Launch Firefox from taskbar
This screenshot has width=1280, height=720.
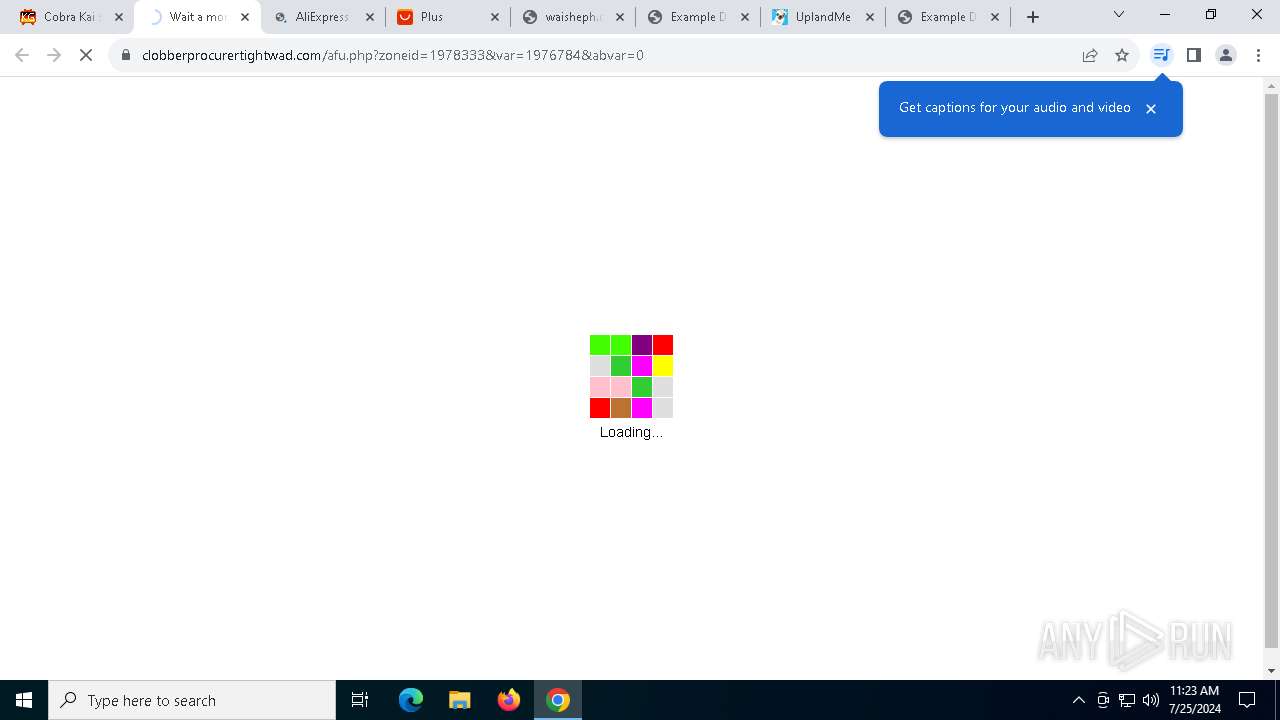(509, 700)
